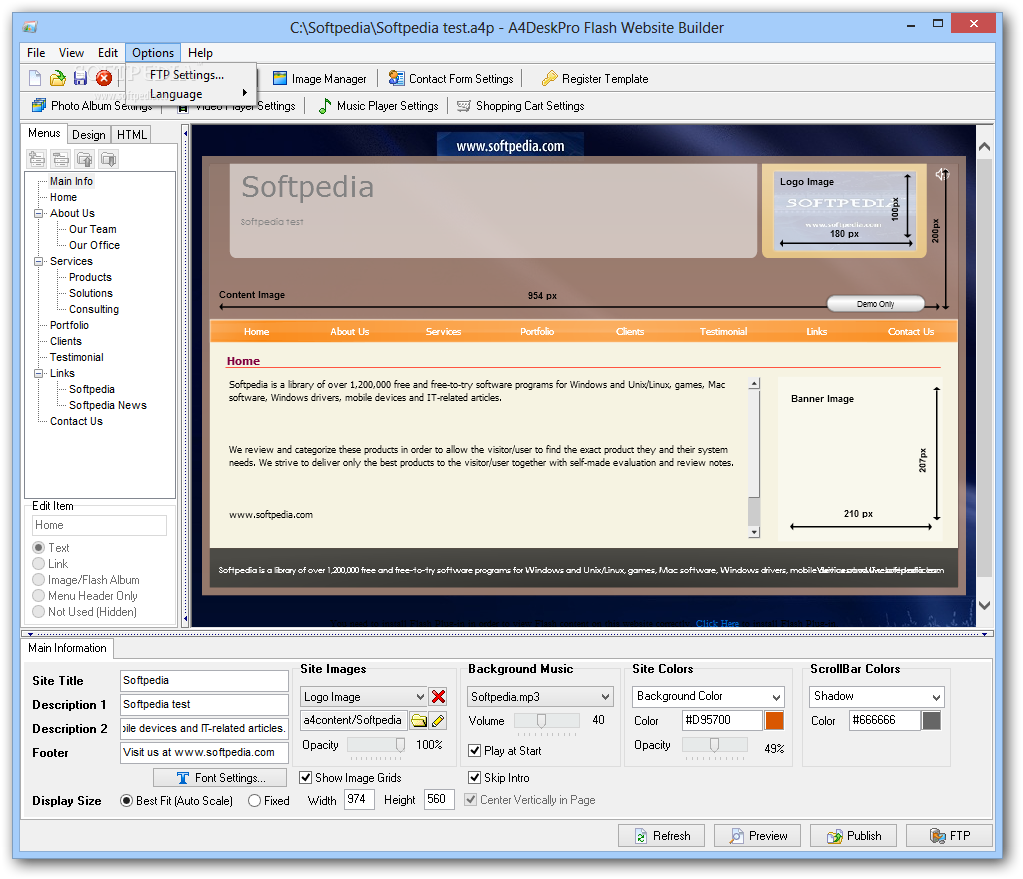Follow the Click Here Flash plugin link

pos(717,623)
